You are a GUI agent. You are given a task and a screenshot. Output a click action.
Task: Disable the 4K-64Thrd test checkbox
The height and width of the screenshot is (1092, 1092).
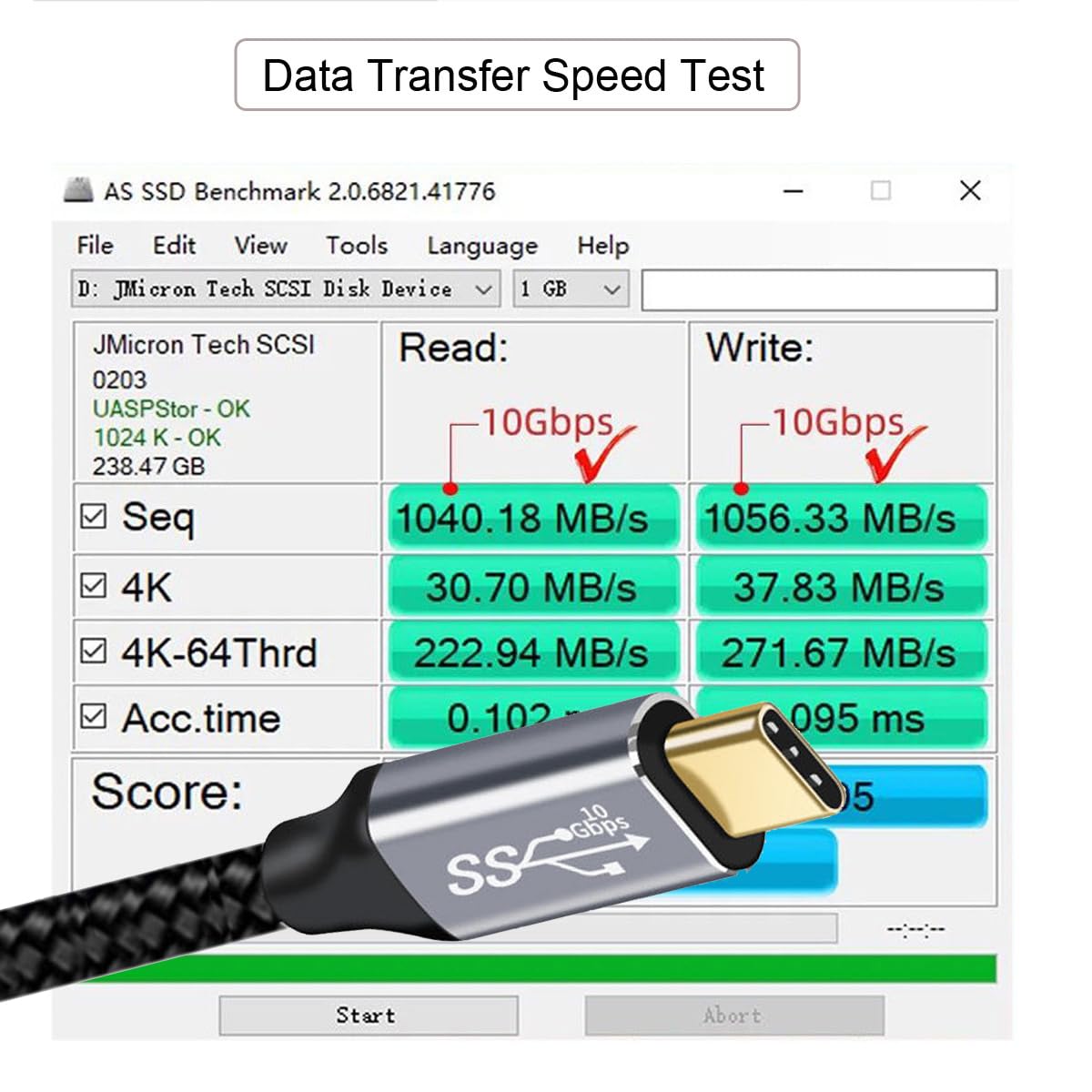point(94,651)
